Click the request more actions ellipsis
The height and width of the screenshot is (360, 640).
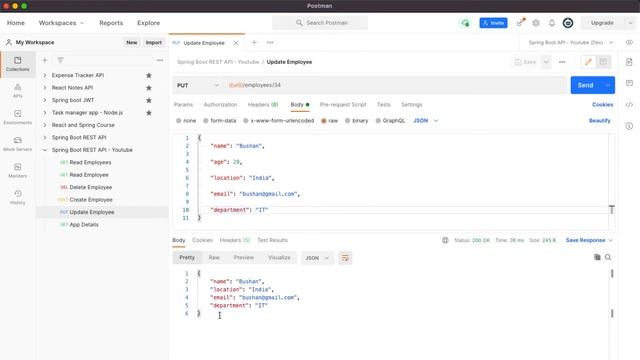(x=562, y=62)
